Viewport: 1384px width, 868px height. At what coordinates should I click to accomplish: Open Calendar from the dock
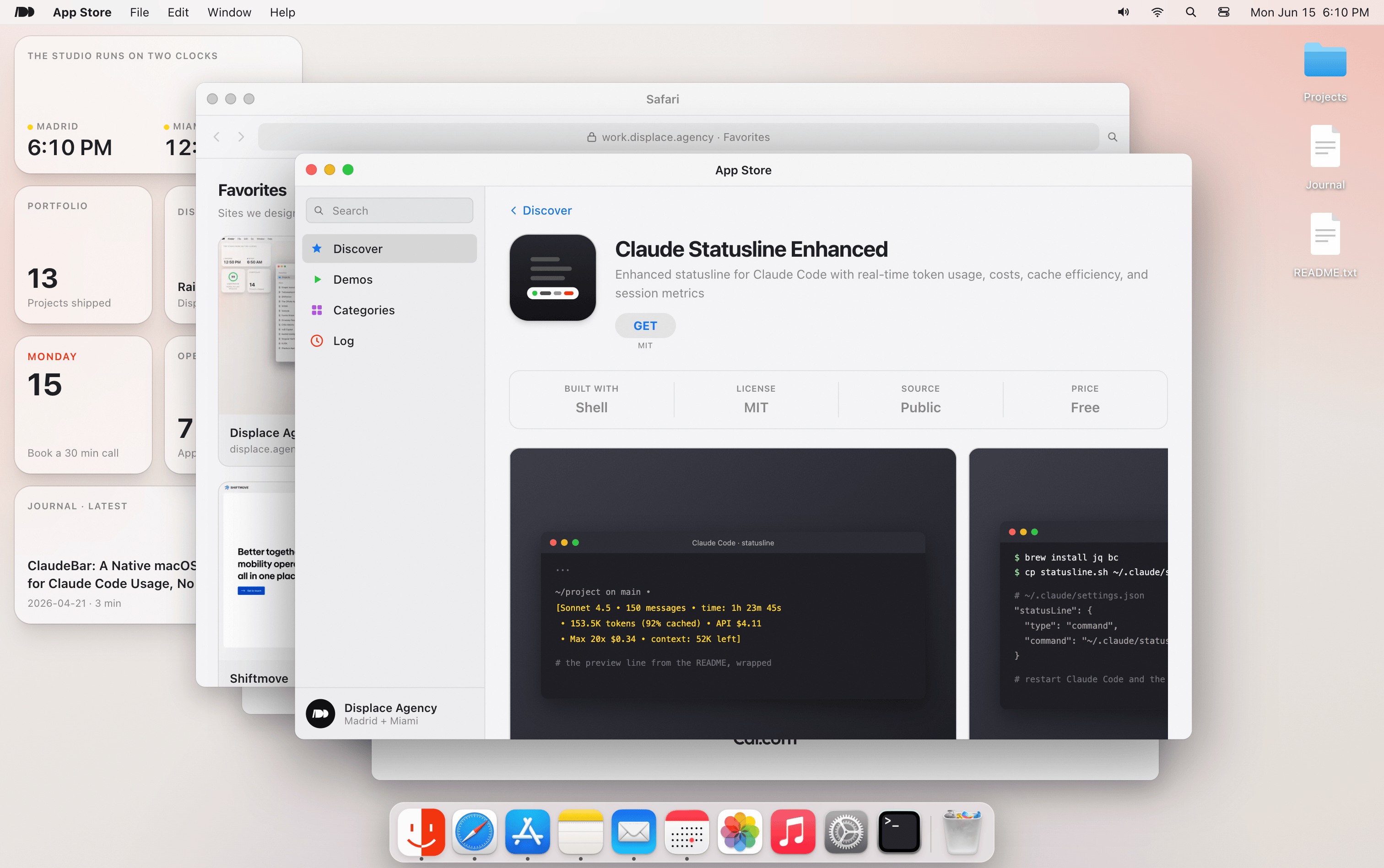coord(687,831)
